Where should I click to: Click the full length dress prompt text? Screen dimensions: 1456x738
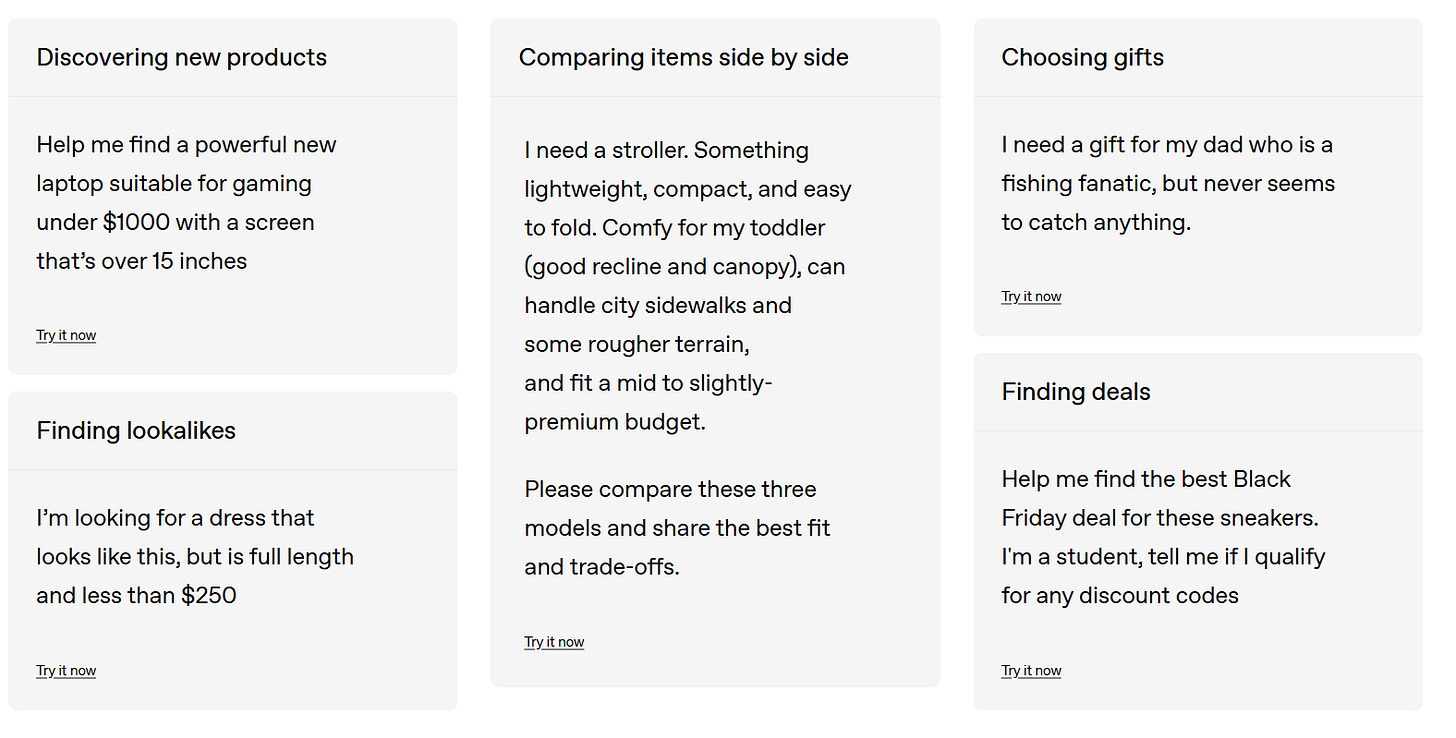[x=194, y=556]
